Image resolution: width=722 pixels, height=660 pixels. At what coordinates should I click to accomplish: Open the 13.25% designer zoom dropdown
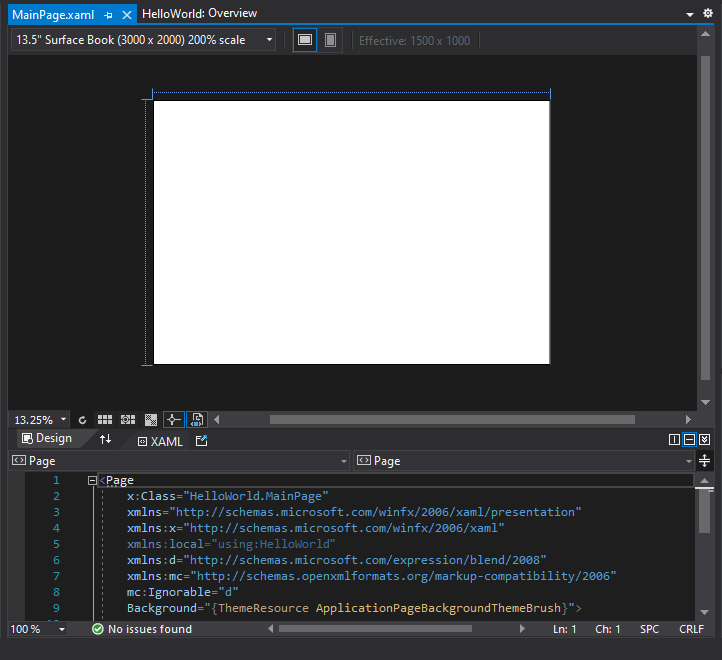39,420
